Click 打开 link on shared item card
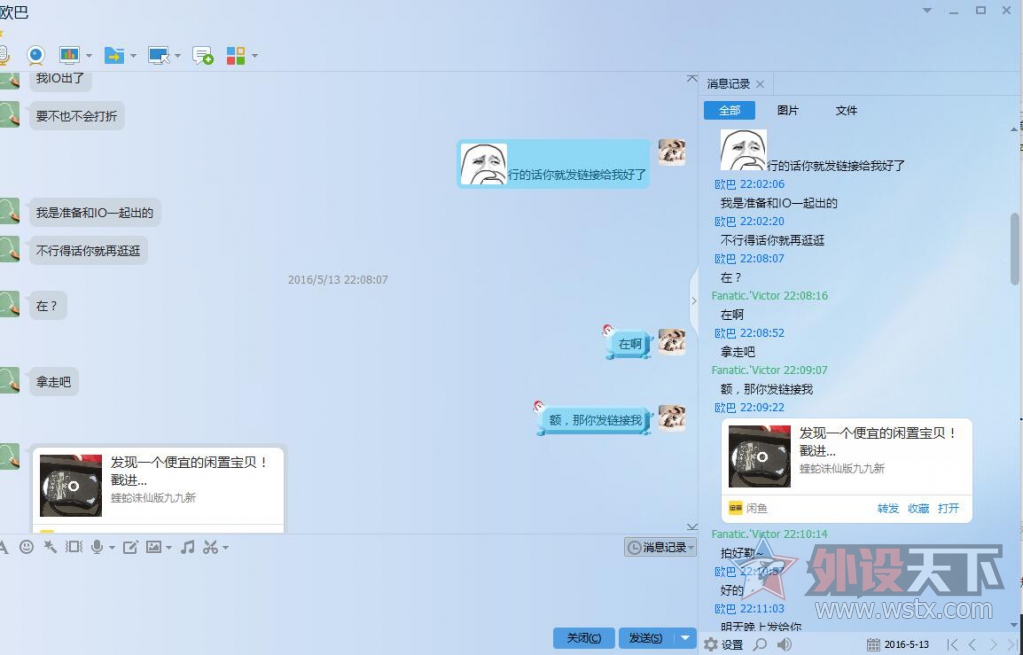Viewport: 1023px width, 655px height. click(948, 508)
